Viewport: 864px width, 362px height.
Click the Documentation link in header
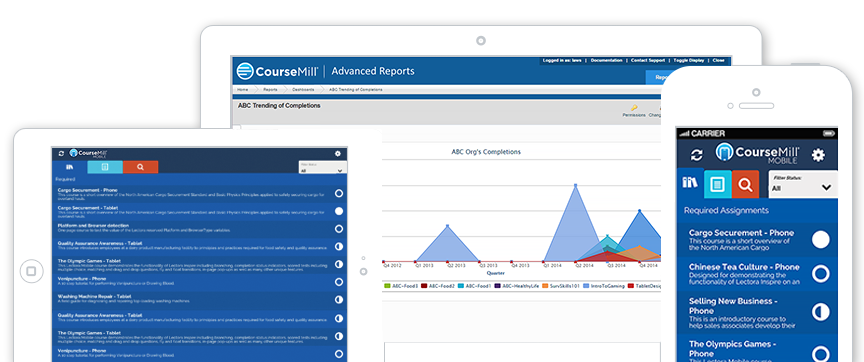606,60
